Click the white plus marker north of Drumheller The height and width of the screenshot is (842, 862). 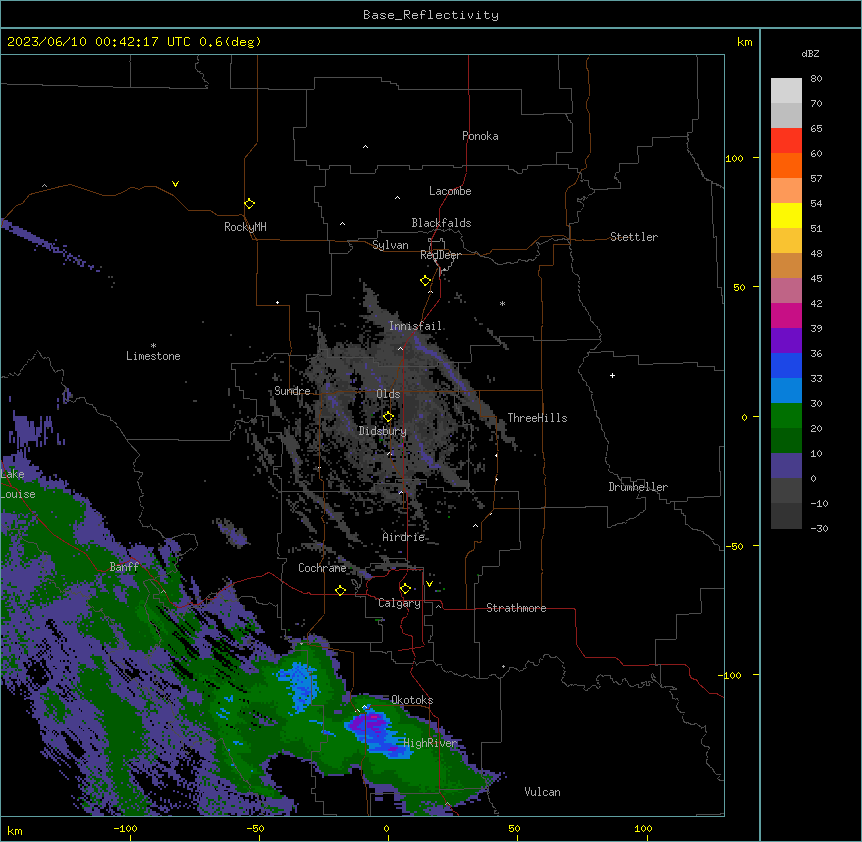pyautogui.click(x=612, y=375)
